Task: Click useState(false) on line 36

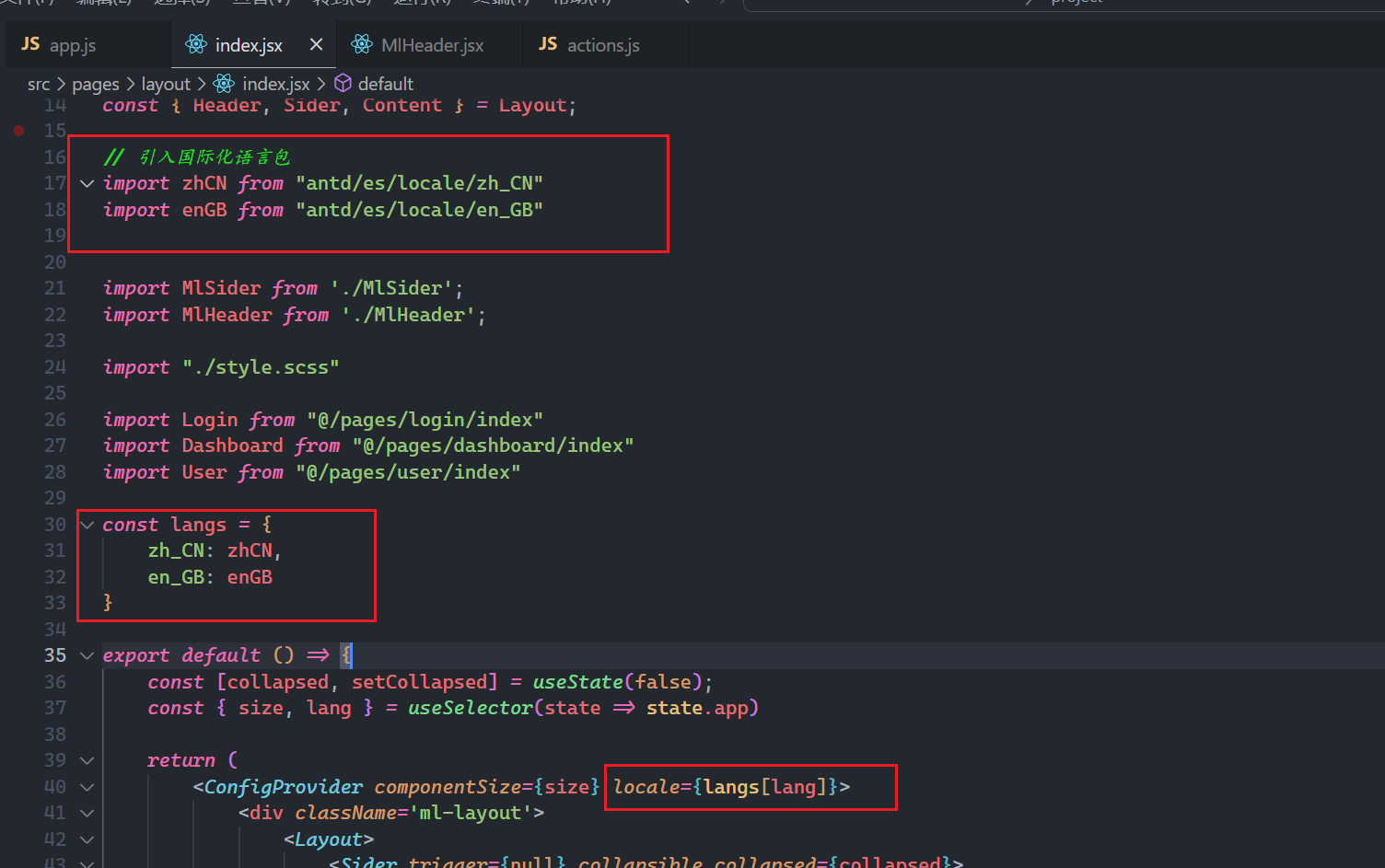Action: coord(617,682)
